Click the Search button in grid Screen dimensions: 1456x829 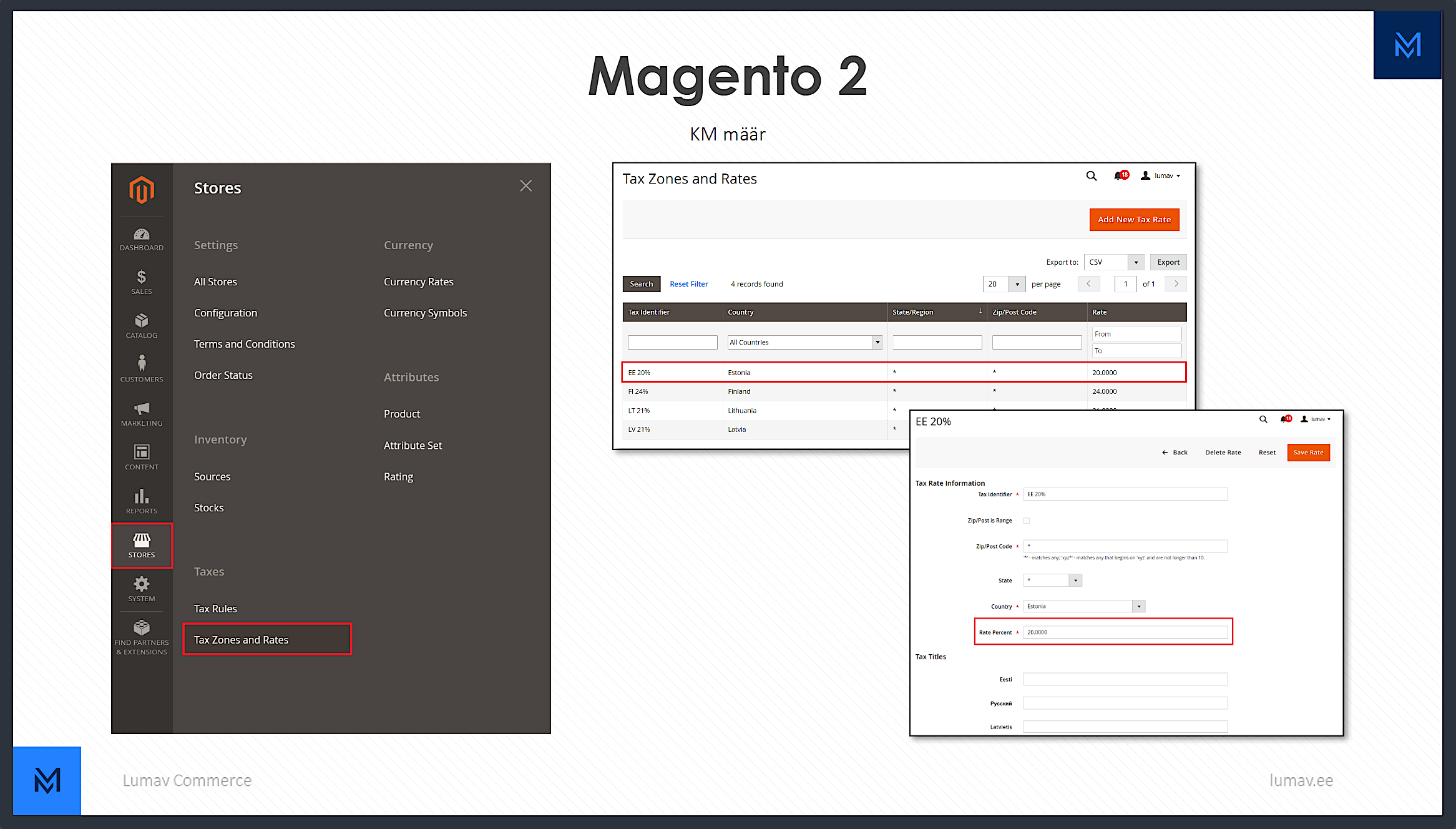click(641, 284)
